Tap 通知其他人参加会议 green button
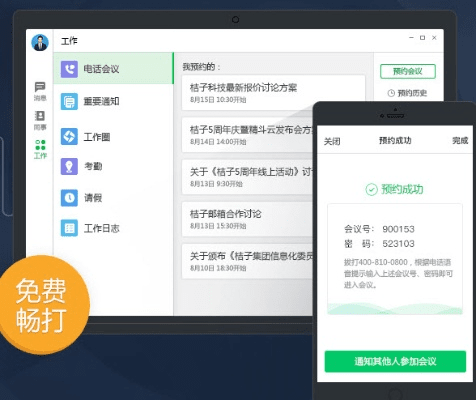The height and width of the screenshot is (400, 476). coord(395,361)
